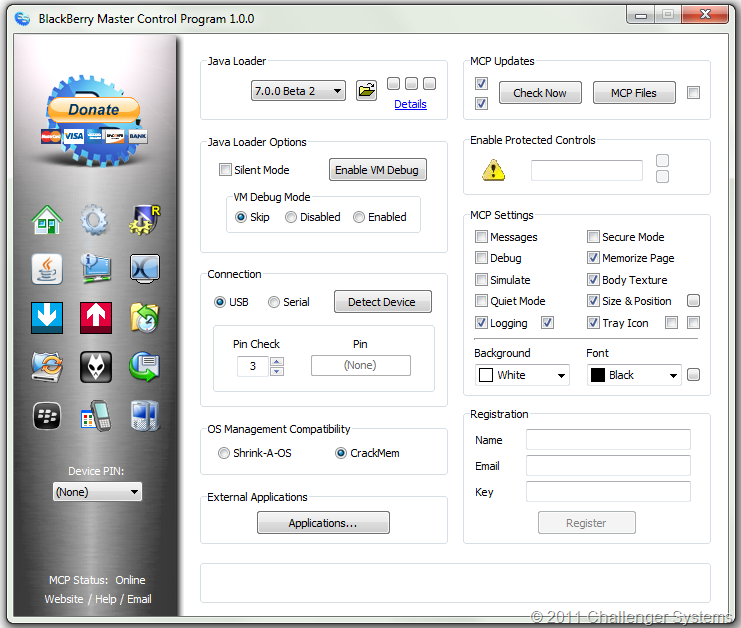Open the Font color dropdown
The width and height of the screenshot is (741, 628).
pos(634,375)
